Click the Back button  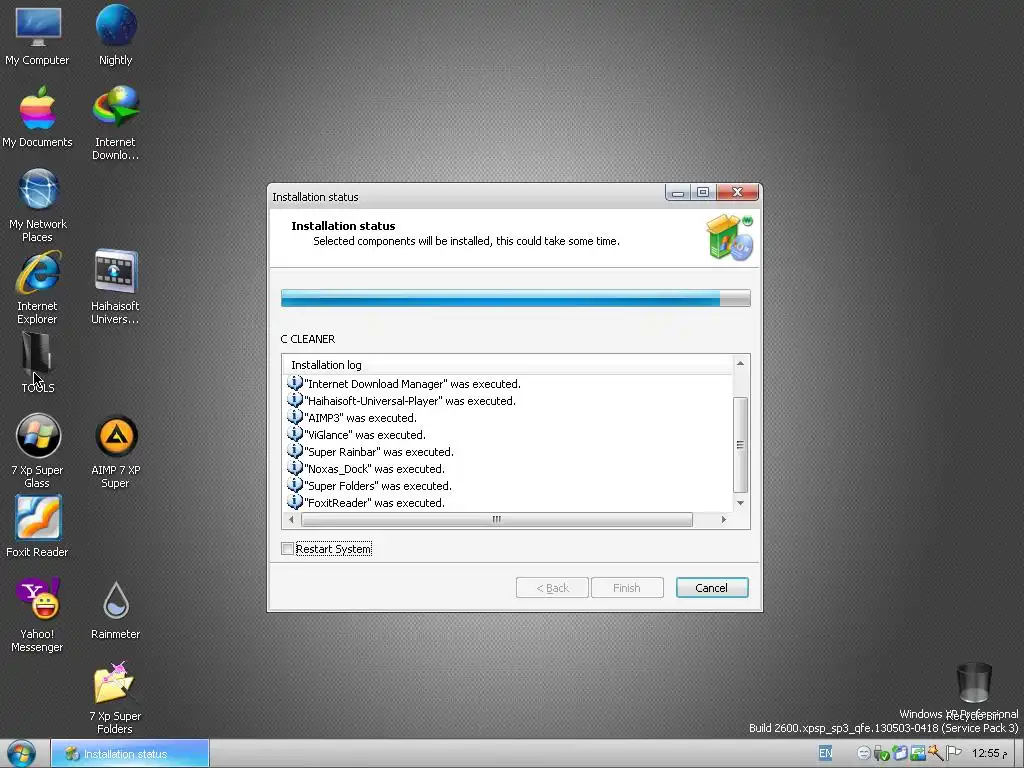[x=552, y=588]
